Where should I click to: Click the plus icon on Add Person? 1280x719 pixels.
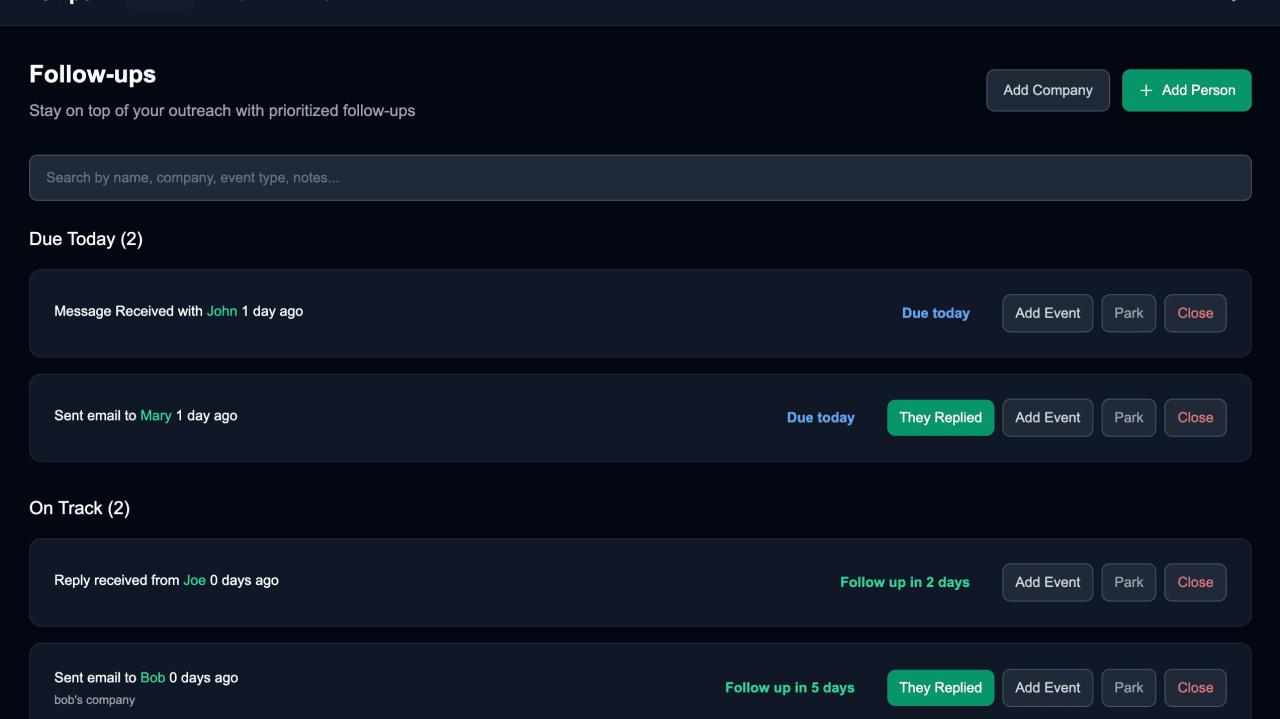pos(1146,90)
